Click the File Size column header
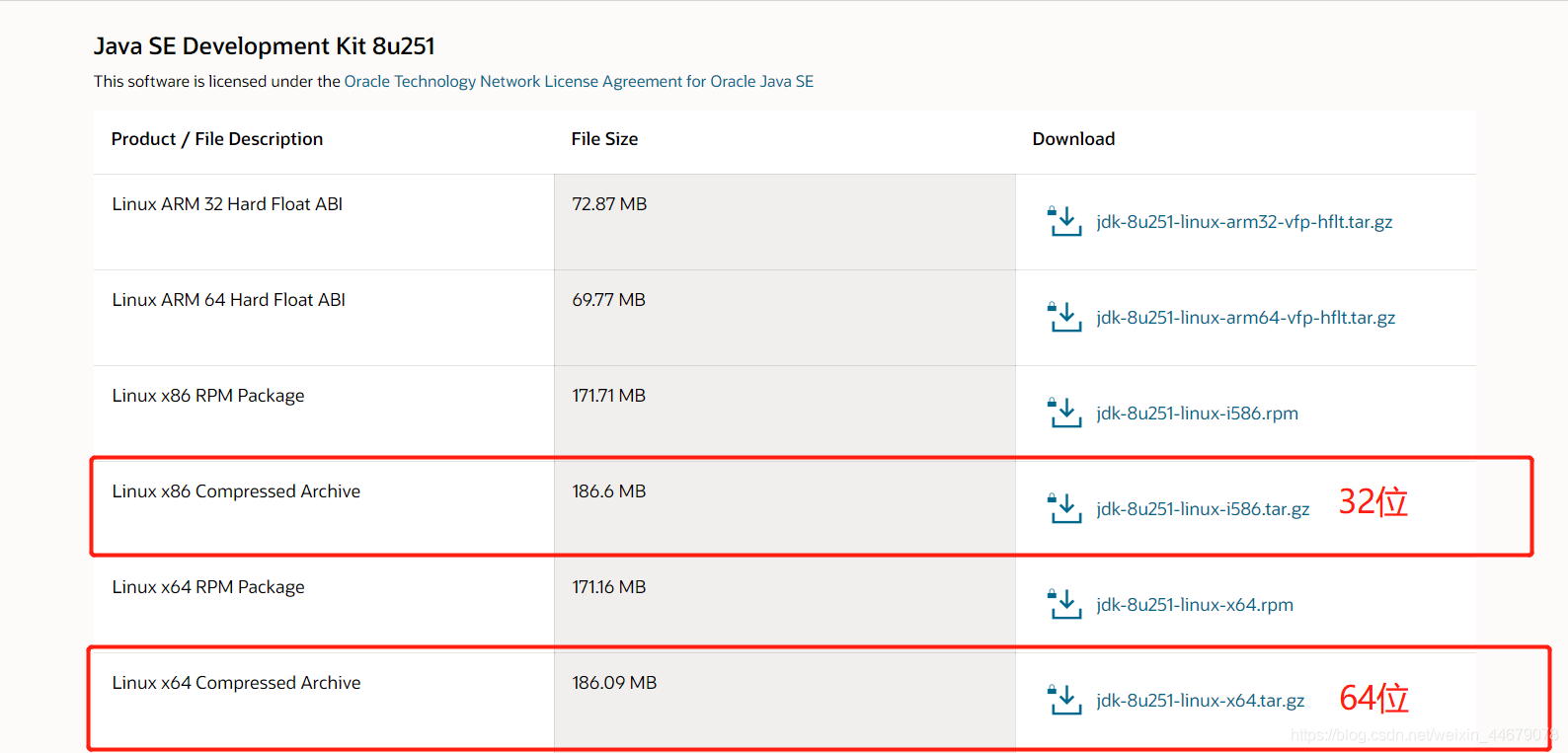 (604, 139)
